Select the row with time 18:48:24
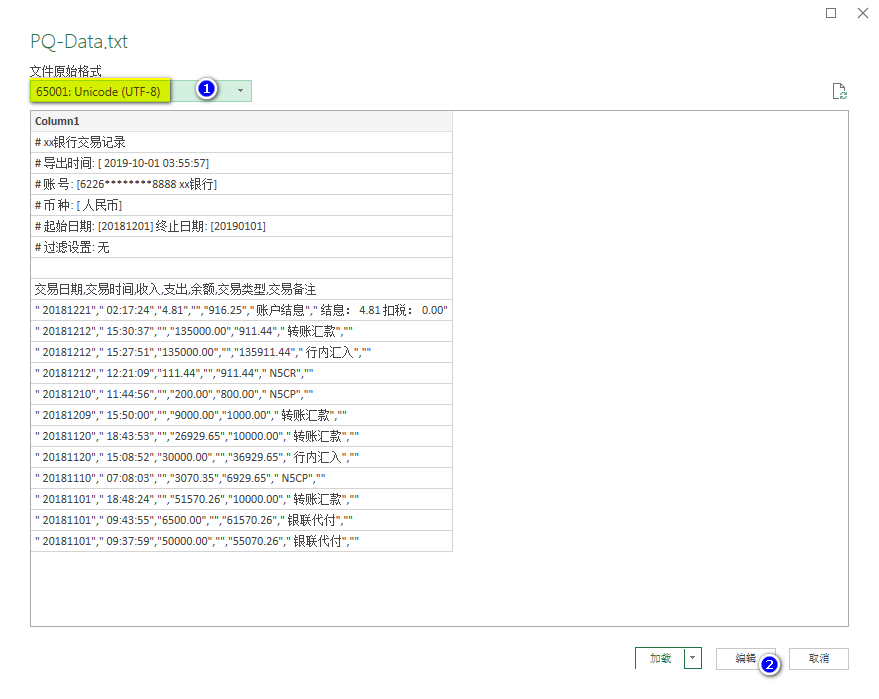 (x=241, y=499)
